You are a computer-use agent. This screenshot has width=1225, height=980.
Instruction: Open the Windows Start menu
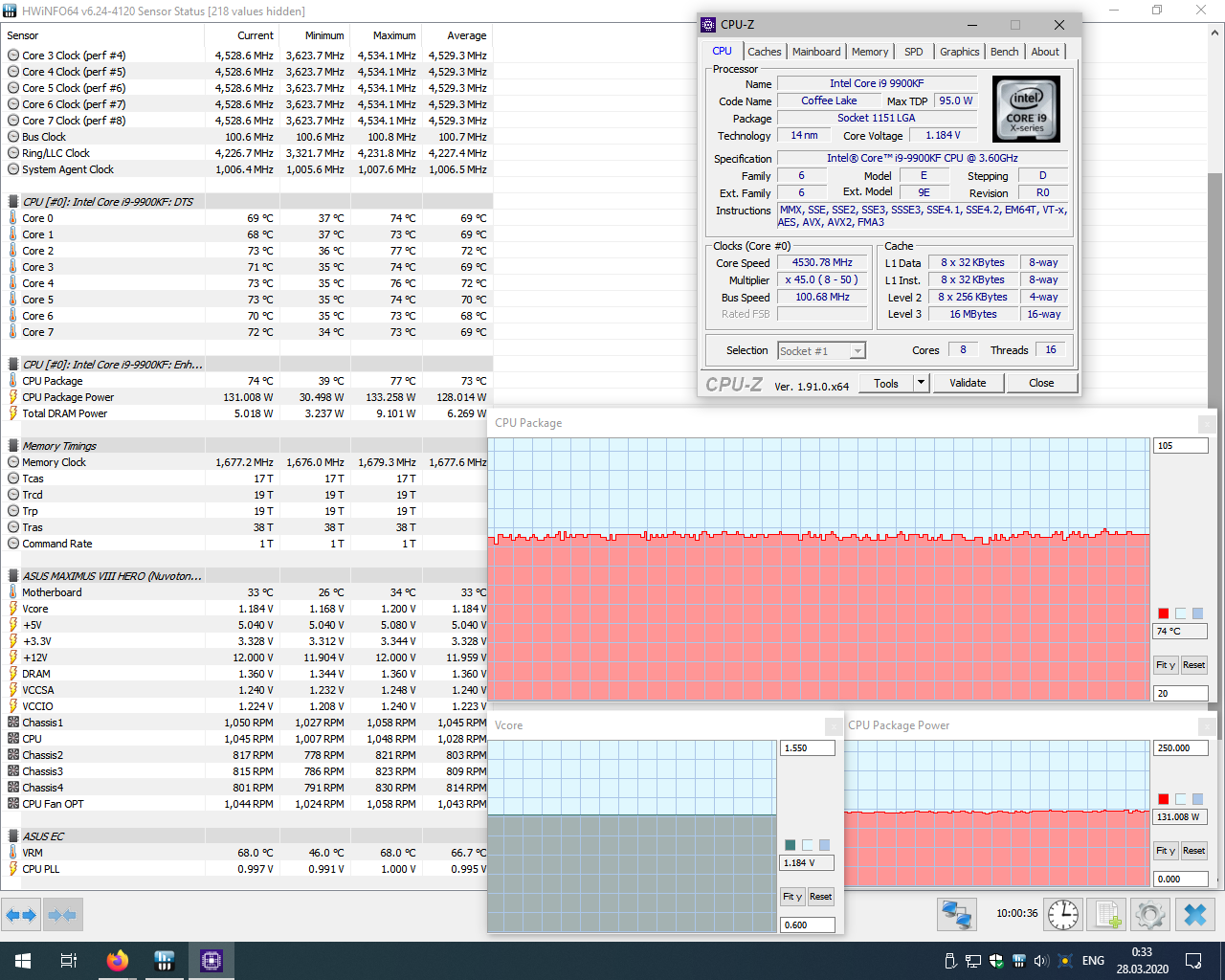pos(23,960)
